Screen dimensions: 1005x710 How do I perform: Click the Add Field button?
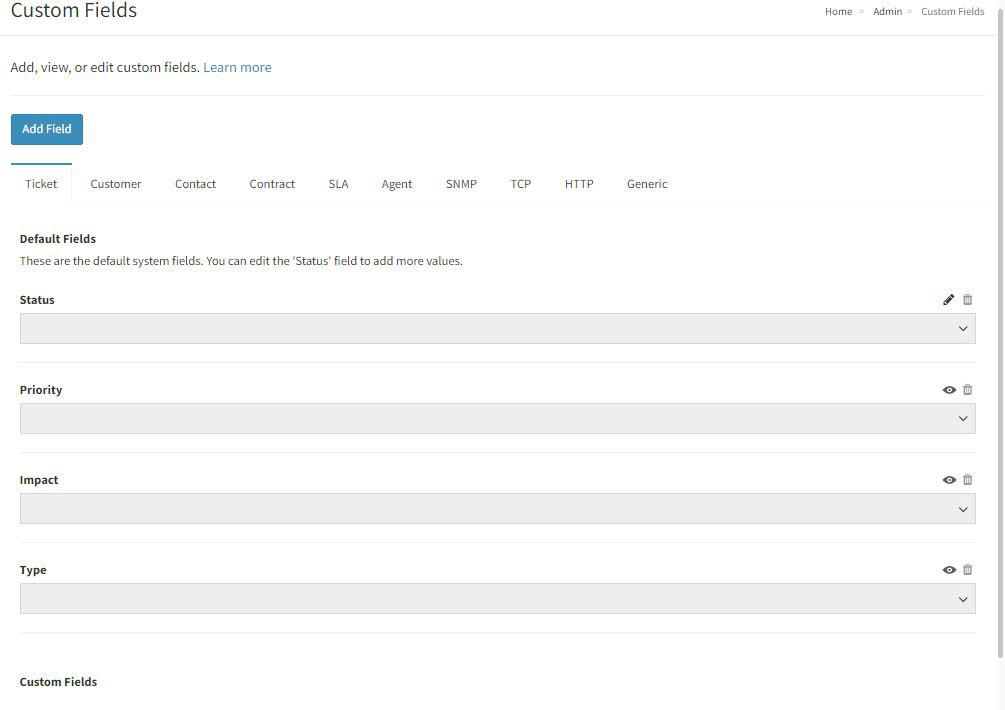click(47, 129)
